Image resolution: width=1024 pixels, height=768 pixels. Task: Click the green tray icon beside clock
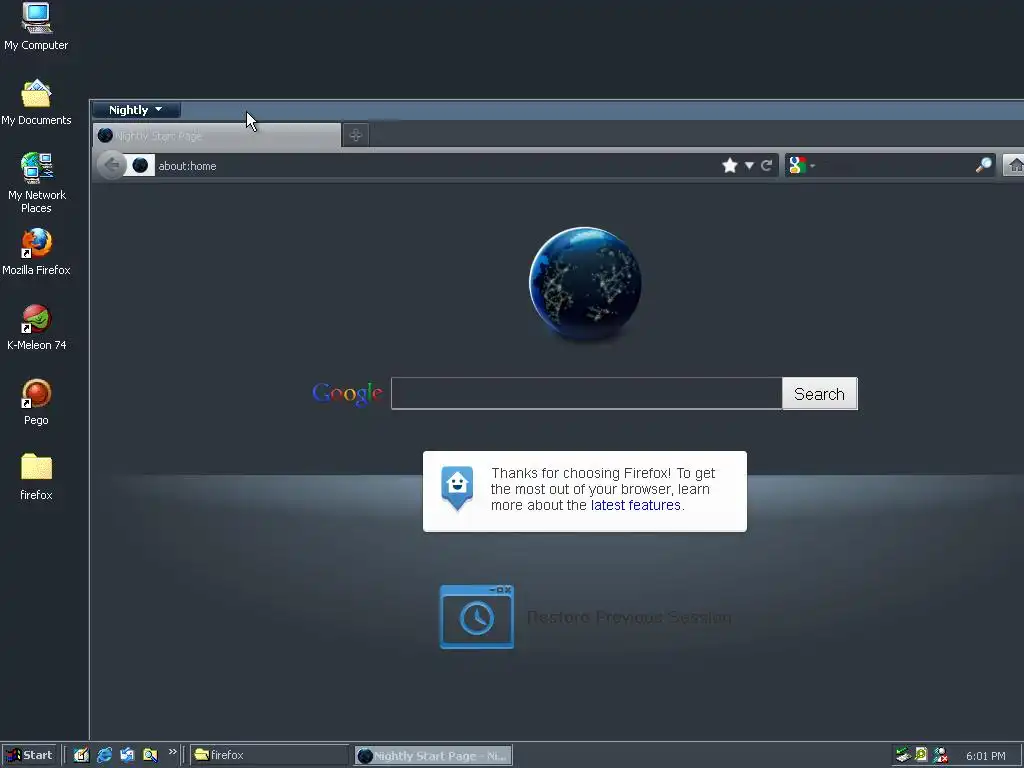click(x=921, y=754)
